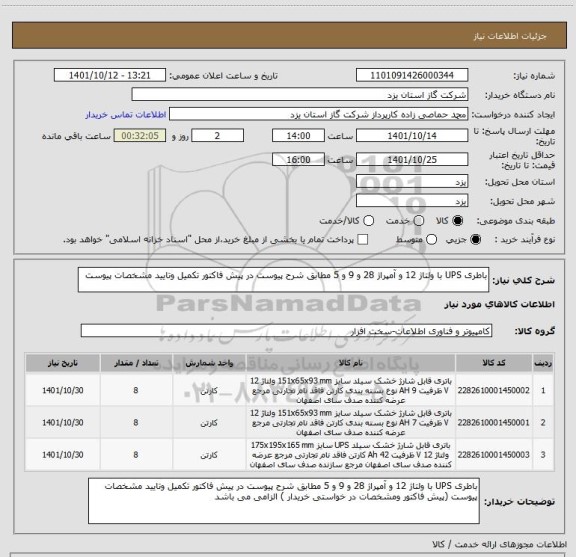This screenshot has width=576, height=557.
Task: Select the خدمت radio button
Action: [x=419, y=220]
